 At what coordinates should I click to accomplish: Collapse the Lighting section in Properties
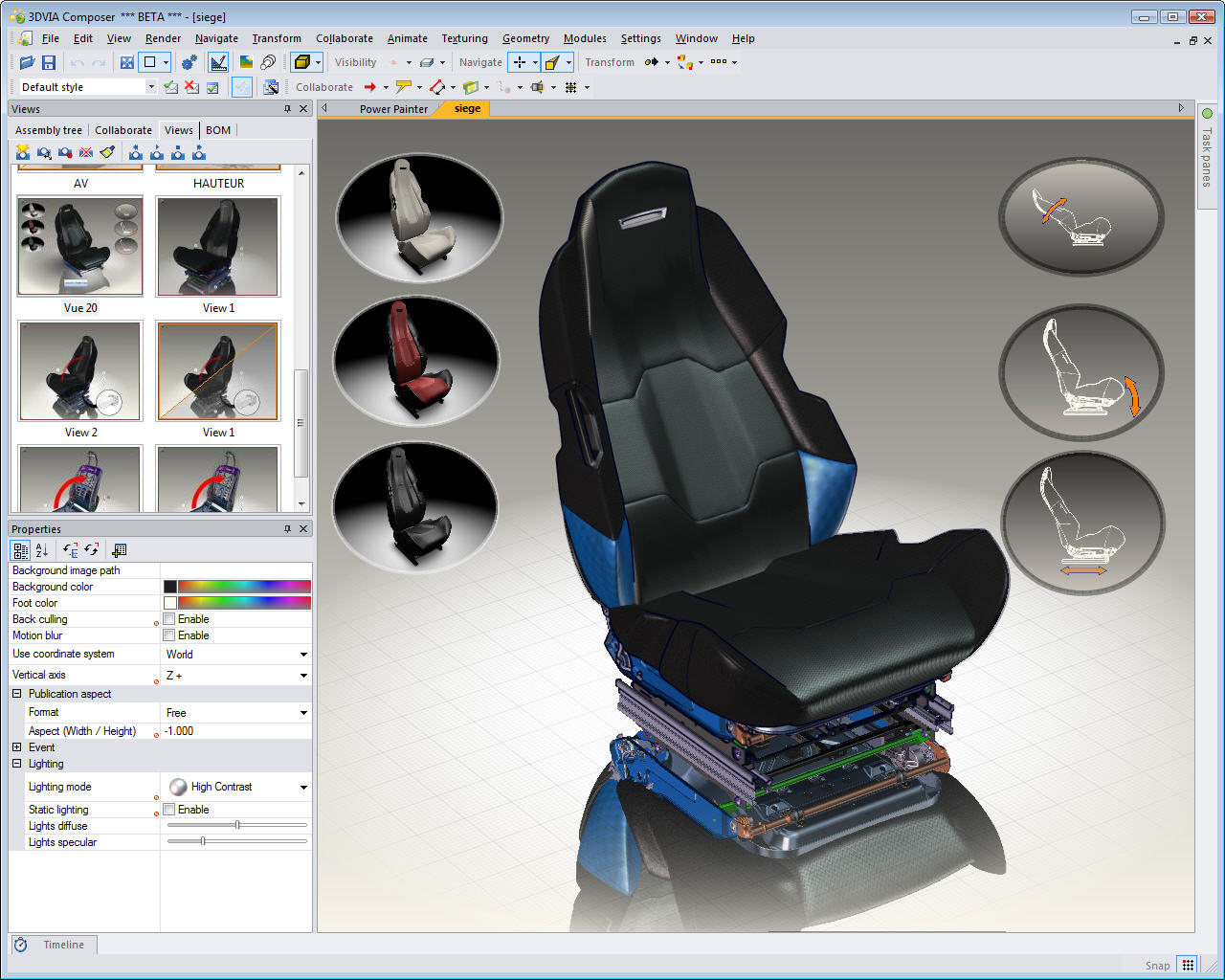point(16,763)
